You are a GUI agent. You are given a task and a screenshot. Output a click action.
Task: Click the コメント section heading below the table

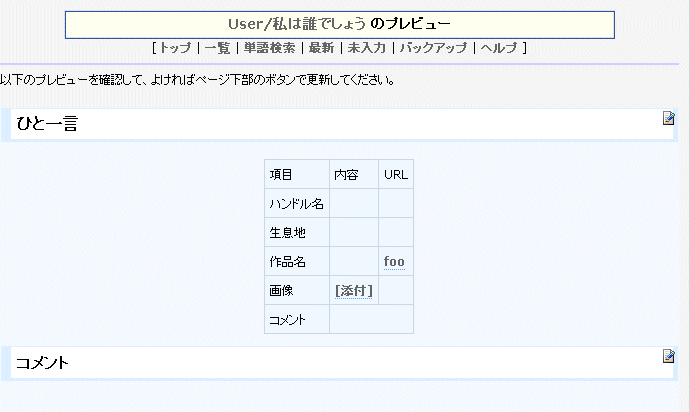(42, 363)
